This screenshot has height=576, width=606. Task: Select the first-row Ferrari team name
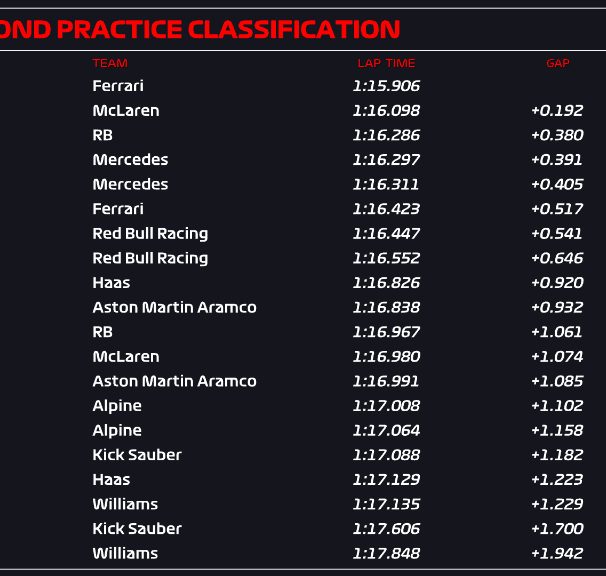(x=118, y=86)
